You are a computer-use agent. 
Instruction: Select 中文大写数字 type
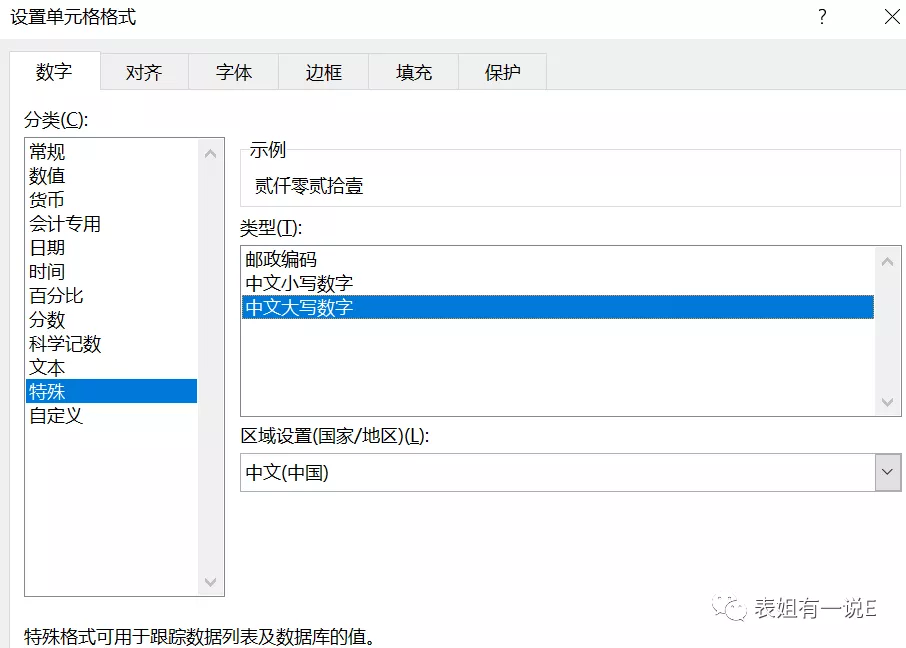[558, 308]
